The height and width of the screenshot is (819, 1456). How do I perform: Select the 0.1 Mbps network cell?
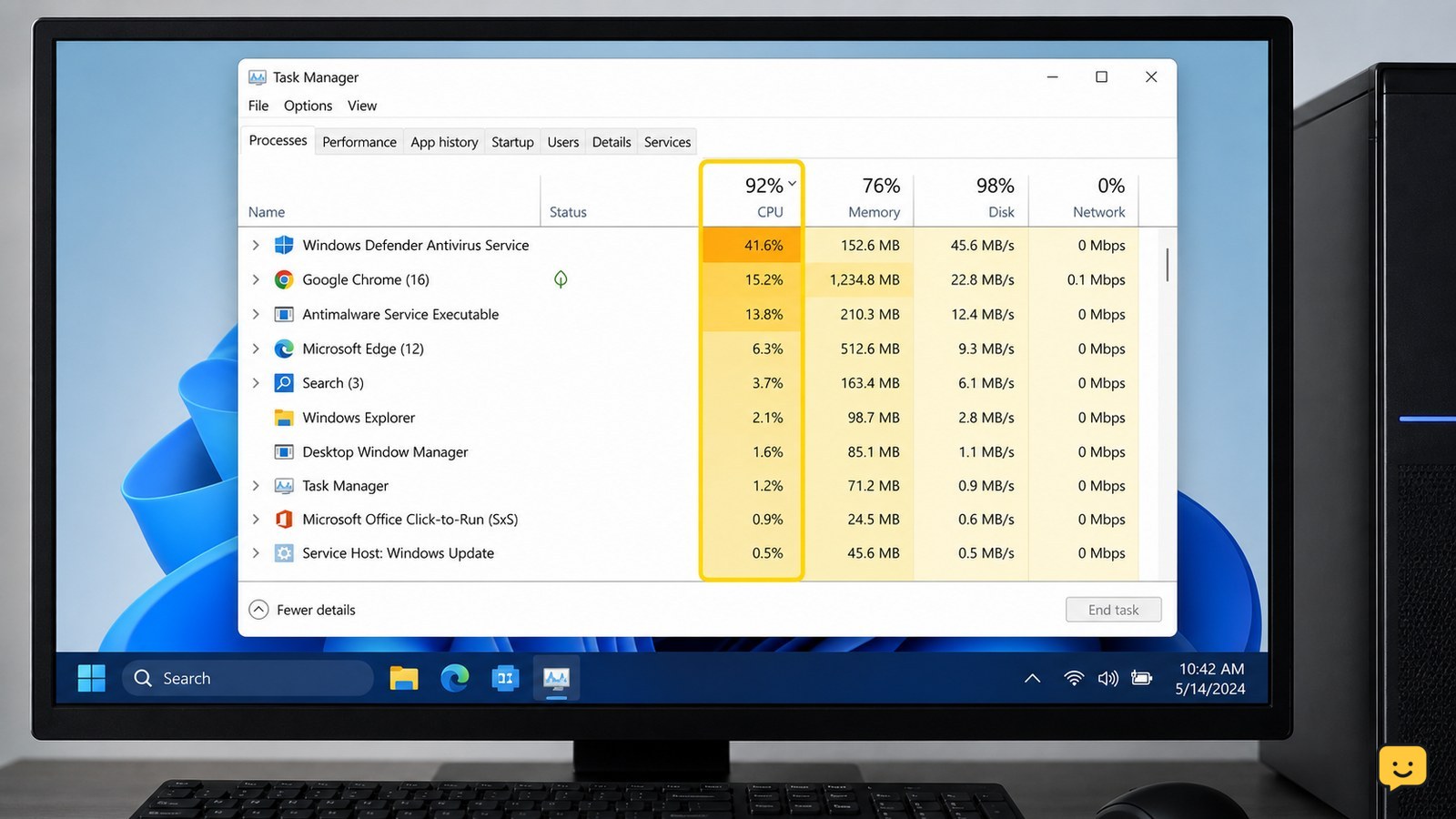[x=1084, y=279]
